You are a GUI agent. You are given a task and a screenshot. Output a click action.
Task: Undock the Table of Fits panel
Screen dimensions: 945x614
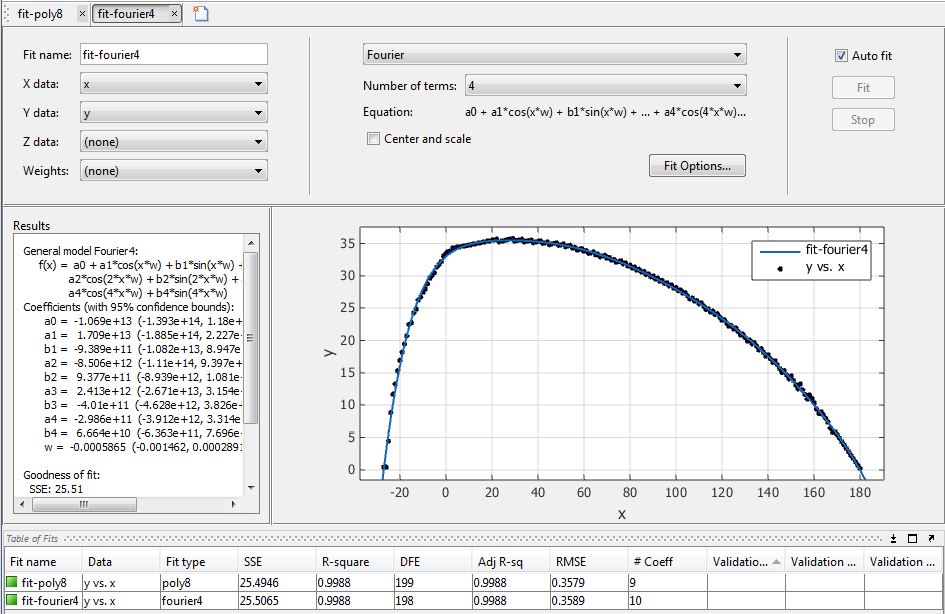coord(931,538)
